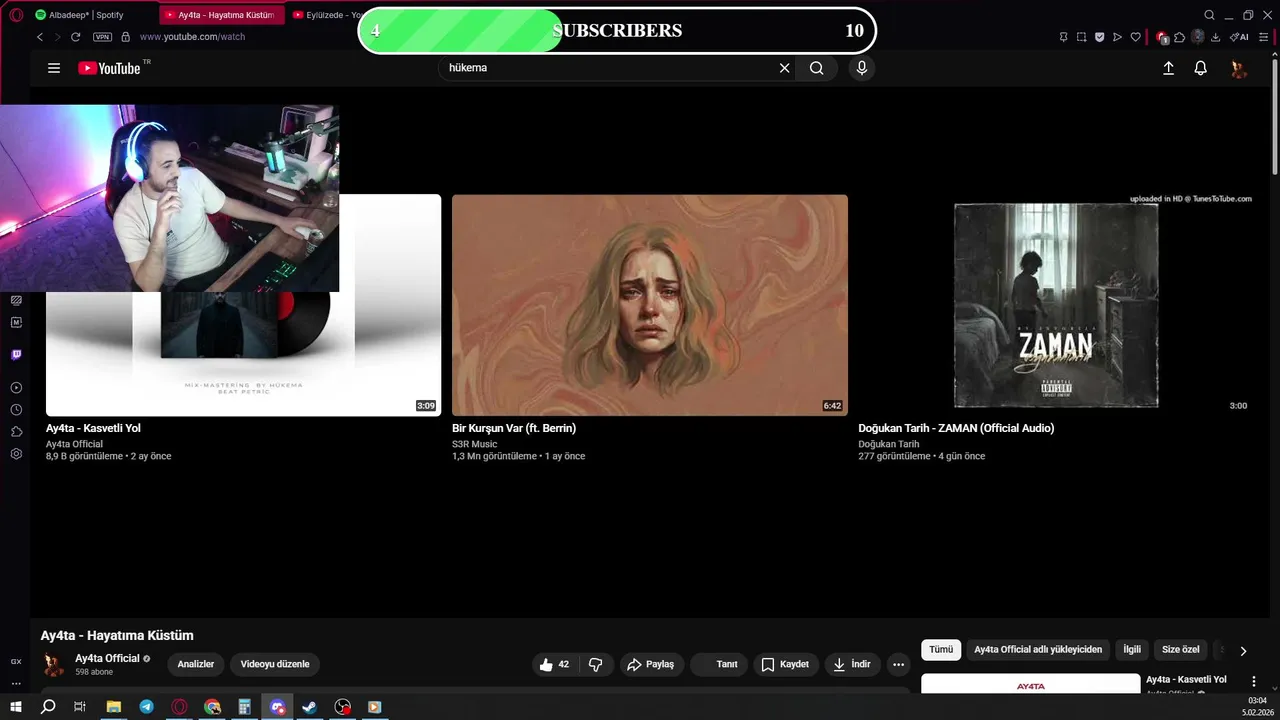
Task: Clear the search query with X
Action: point(785,68)
